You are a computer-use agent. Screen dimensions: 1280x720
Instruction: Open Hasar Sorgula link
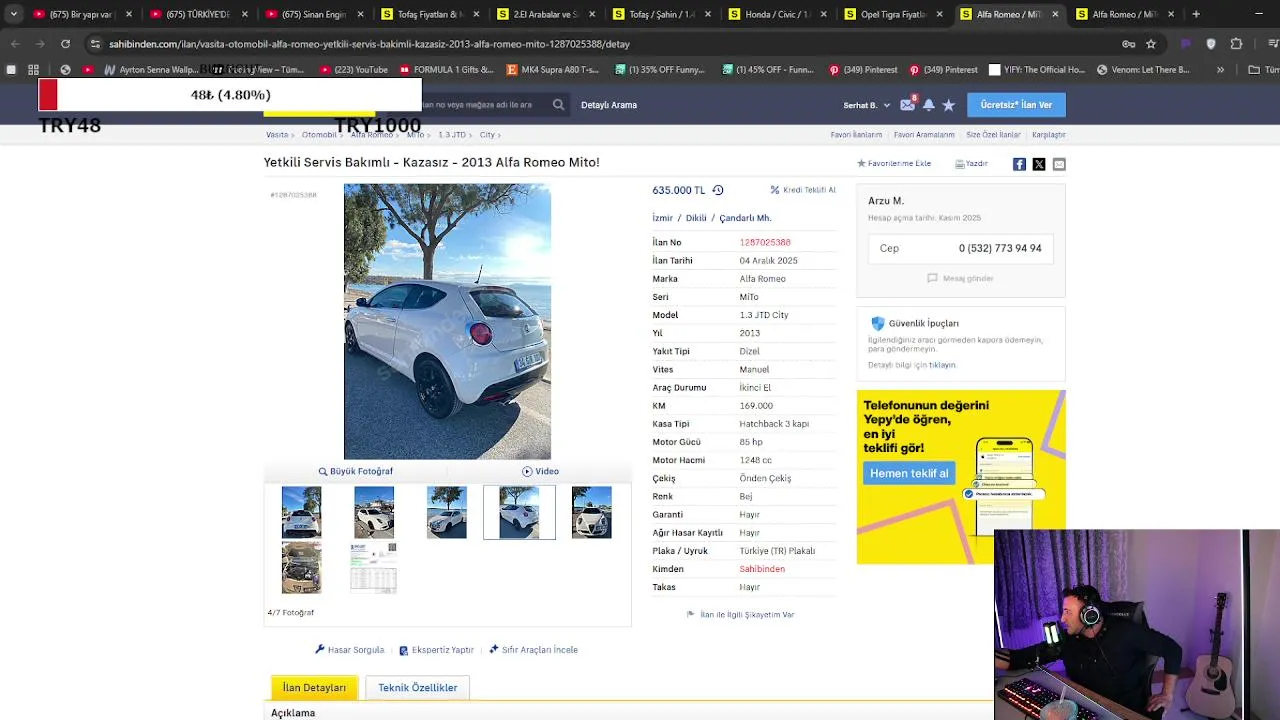click(x=349, y=650)
